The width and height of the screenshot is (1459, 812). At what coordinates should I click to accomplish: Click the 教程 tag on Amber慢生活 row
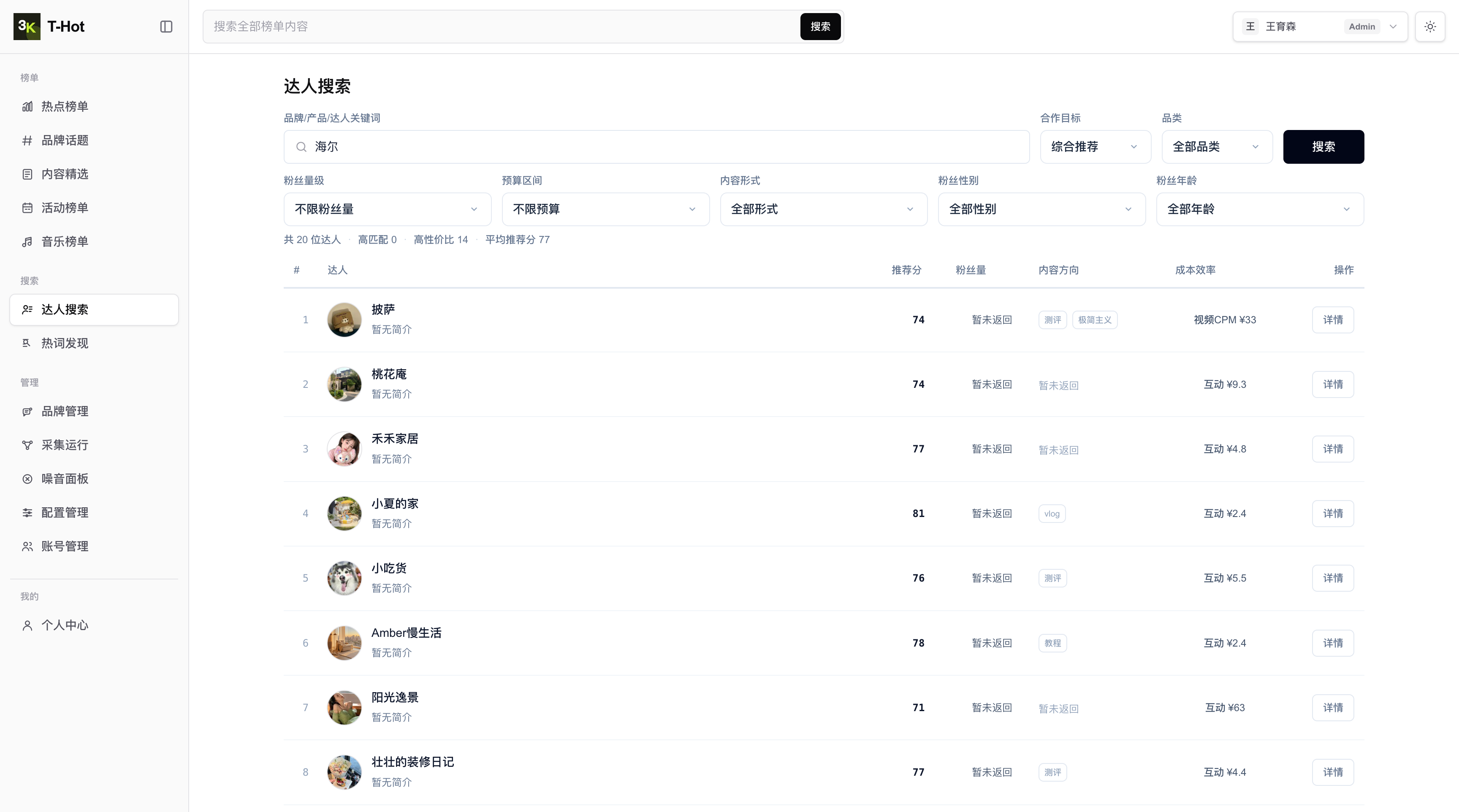click(1052, 643)
